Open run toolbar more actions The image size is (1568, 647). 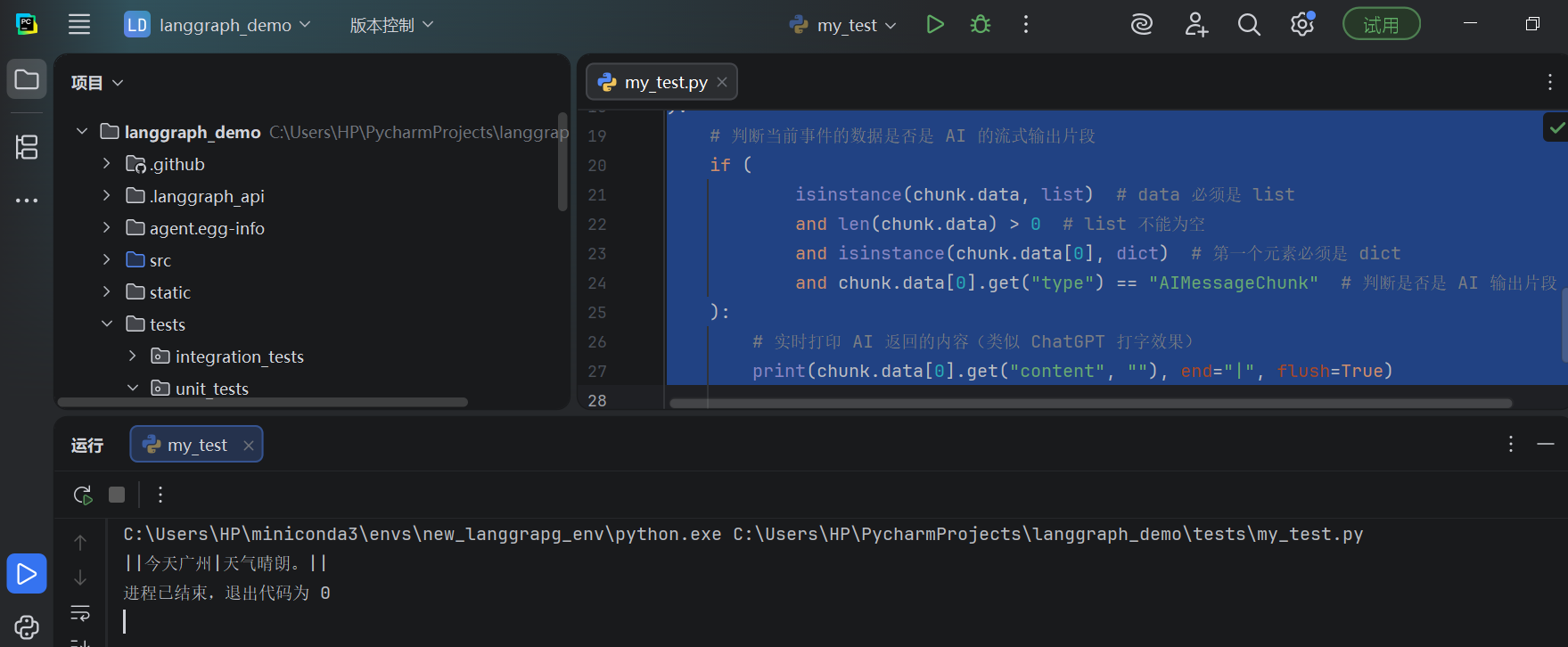(x=160, y=495)
